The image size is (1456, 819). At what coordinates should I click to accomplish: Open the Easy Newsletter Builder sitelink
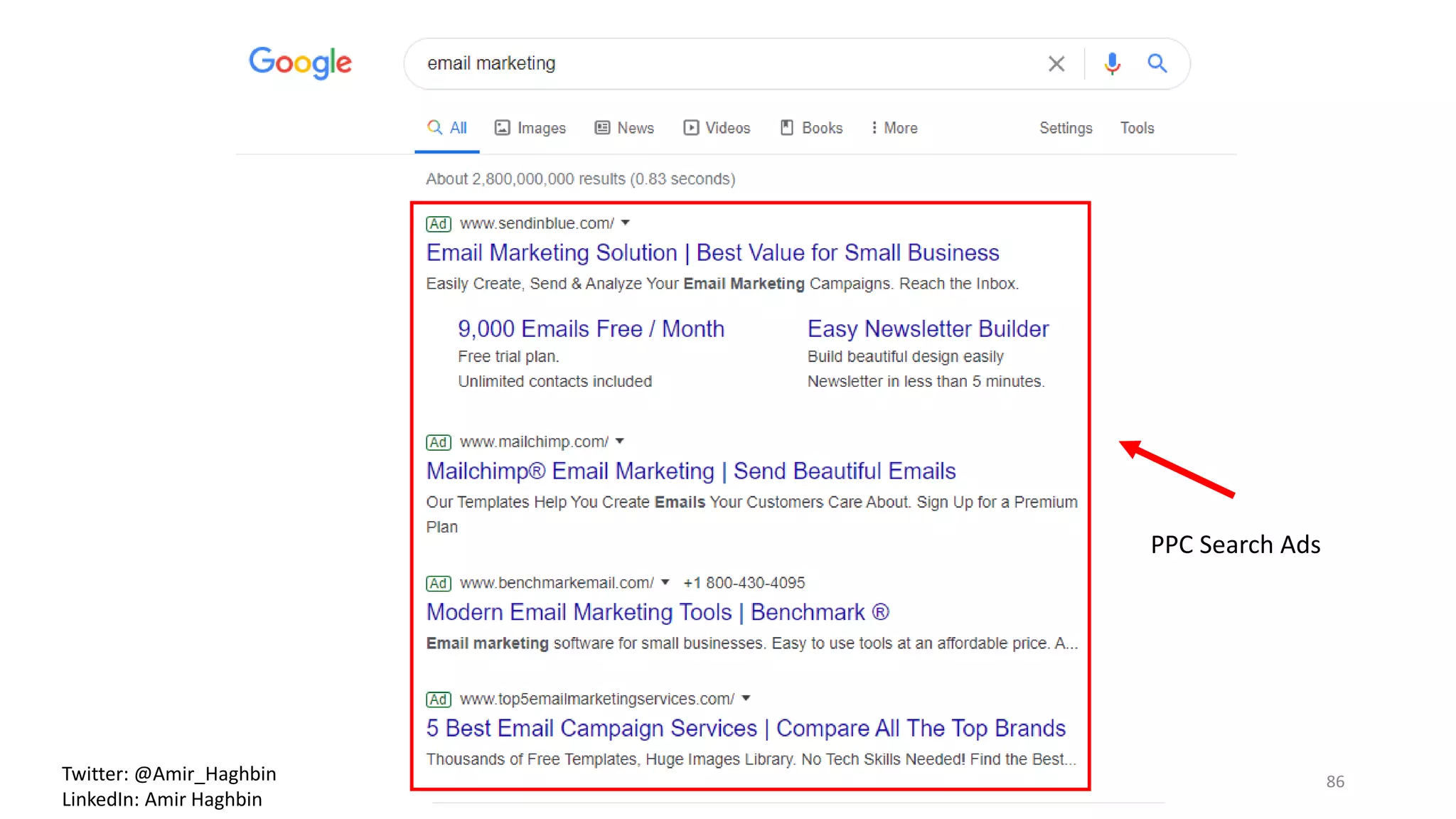tap(928, 328)
